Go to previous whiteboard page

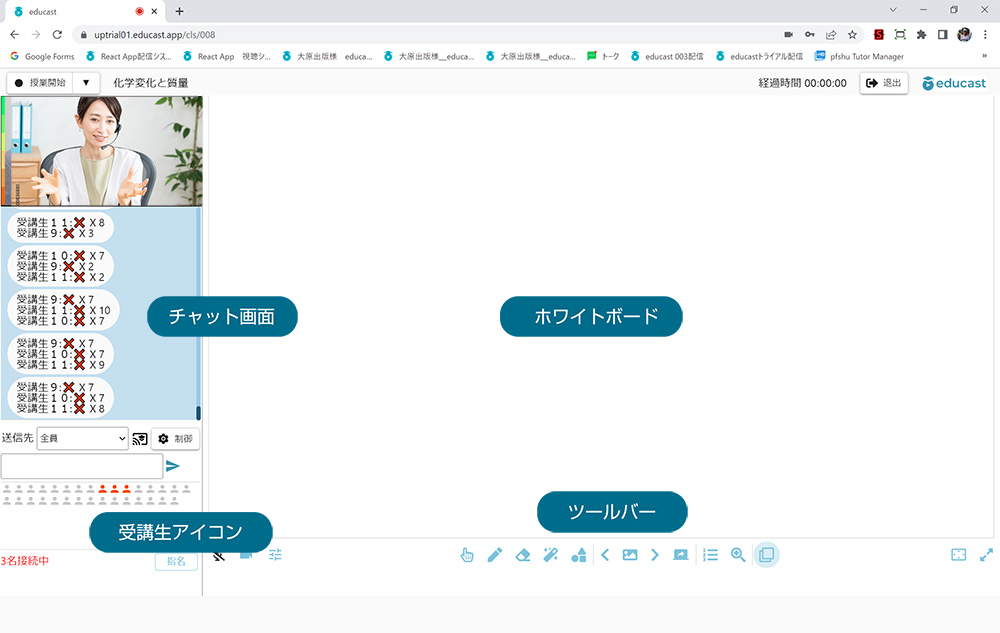point(605,555)
